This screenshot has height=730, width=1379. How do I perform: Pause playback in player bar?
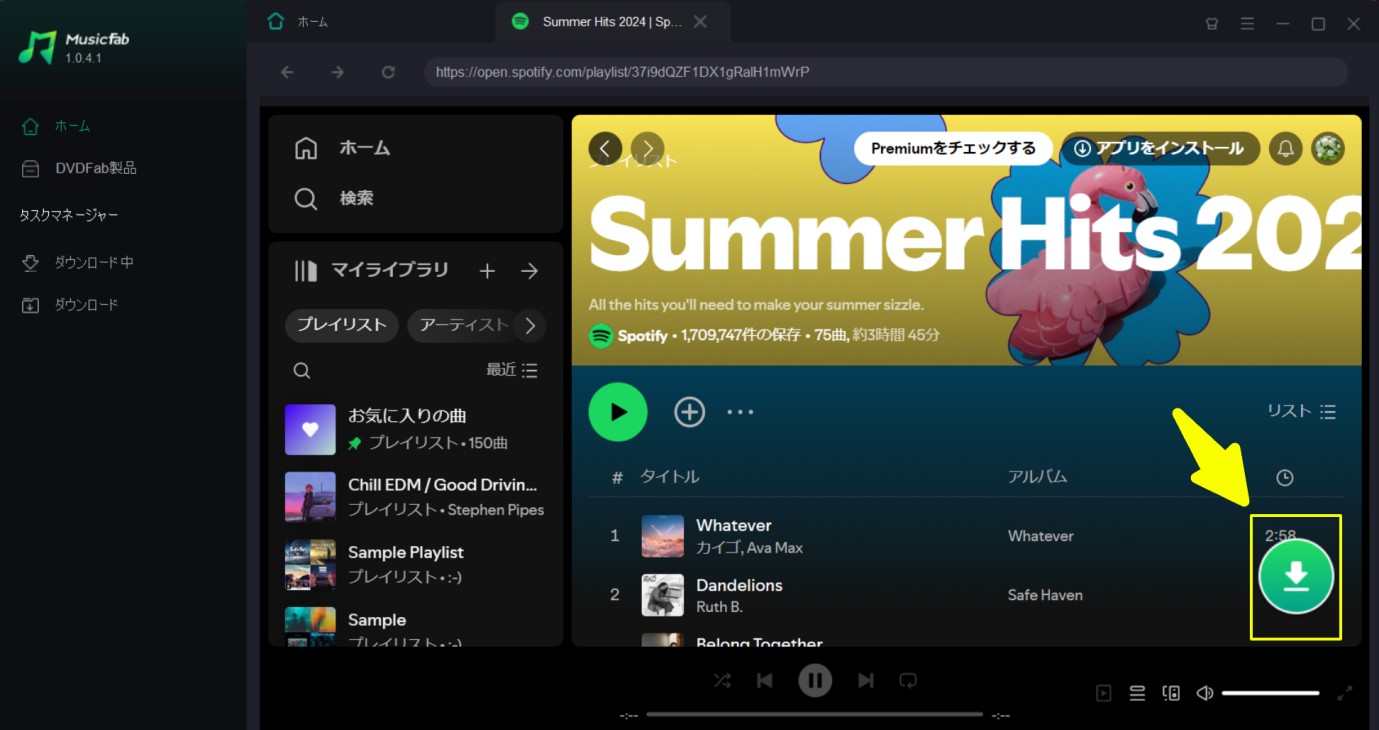click(x=815, y=681)
